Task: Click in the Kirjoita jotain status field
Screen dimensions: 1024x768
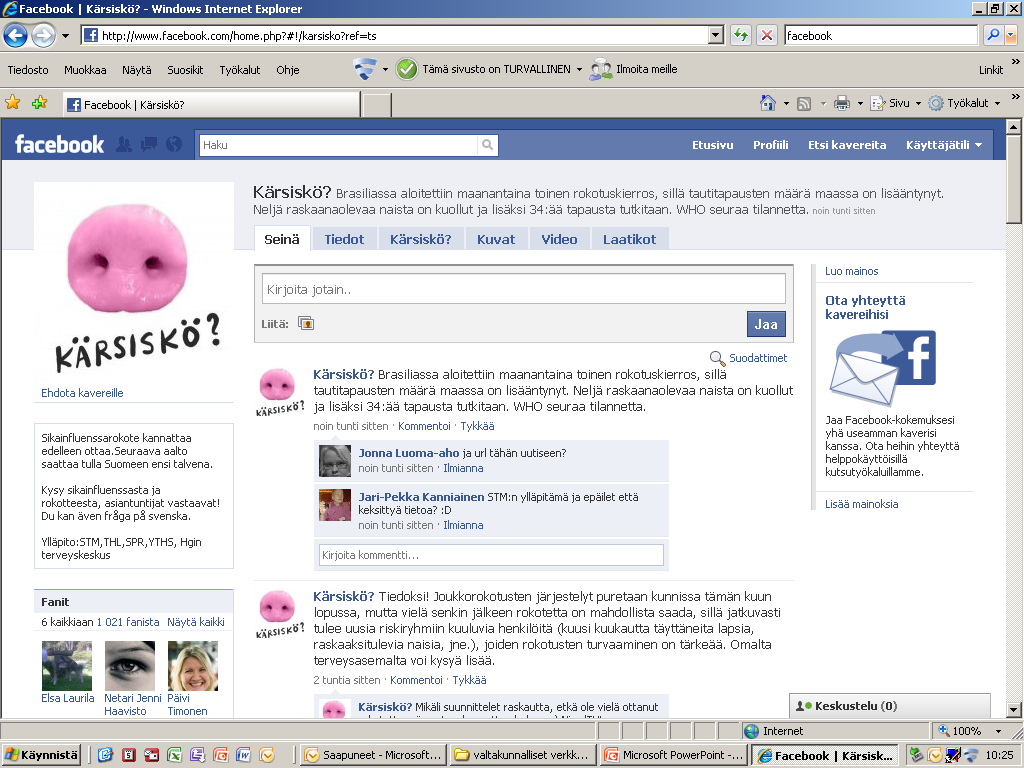Action: coord(524,289)
